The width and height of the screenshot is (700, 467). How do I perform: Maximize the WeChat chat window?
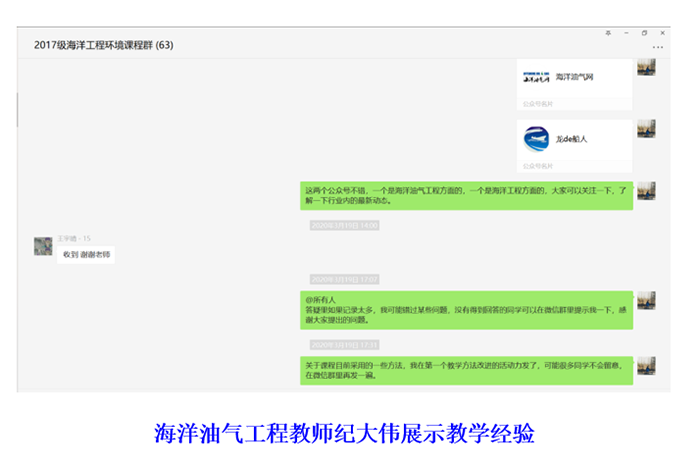pyautogui.click(x=644, y=33)
